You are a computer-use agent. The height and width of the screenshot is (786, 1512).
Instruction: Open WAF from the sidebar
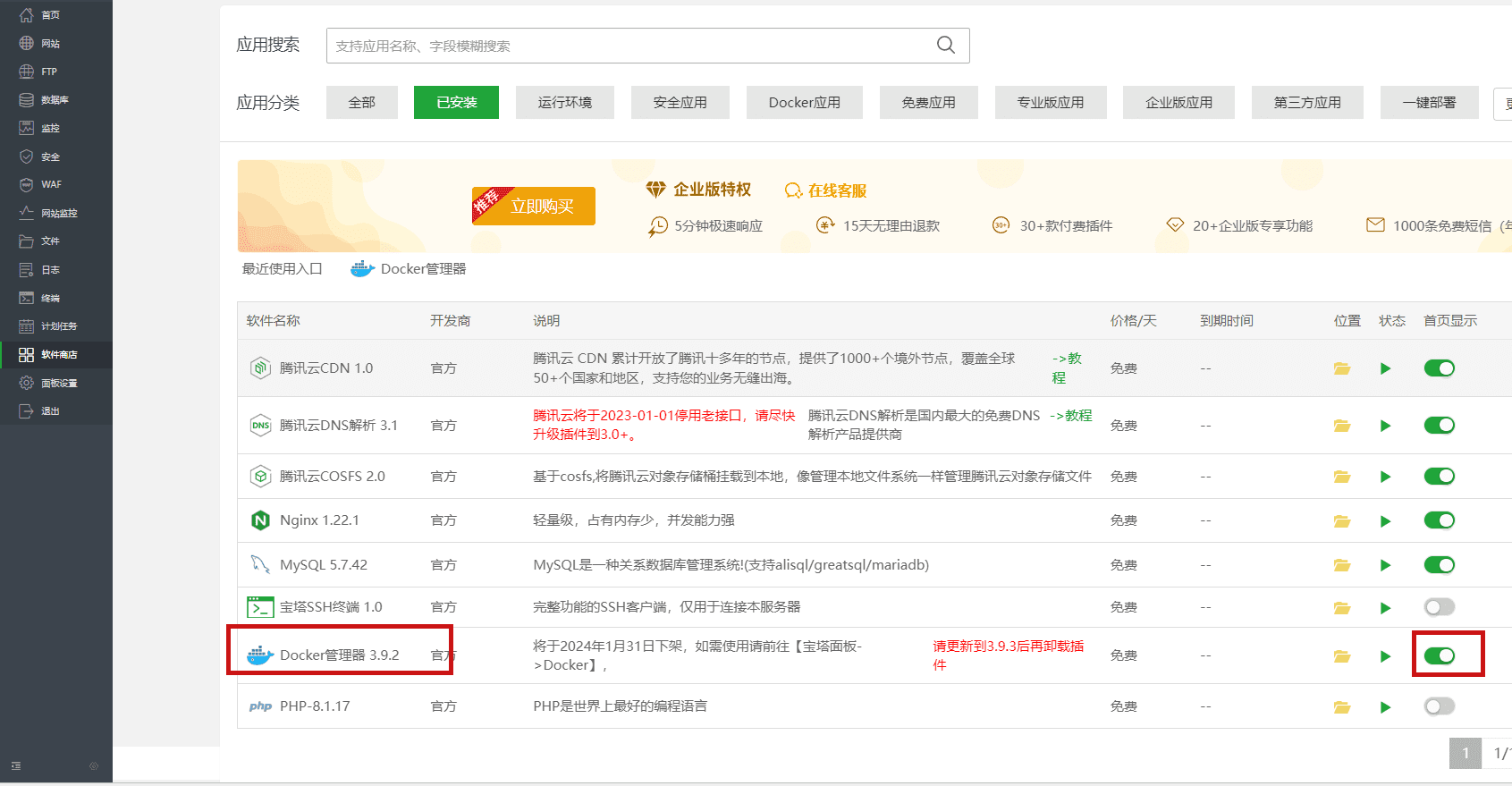(x=51, y=185)
